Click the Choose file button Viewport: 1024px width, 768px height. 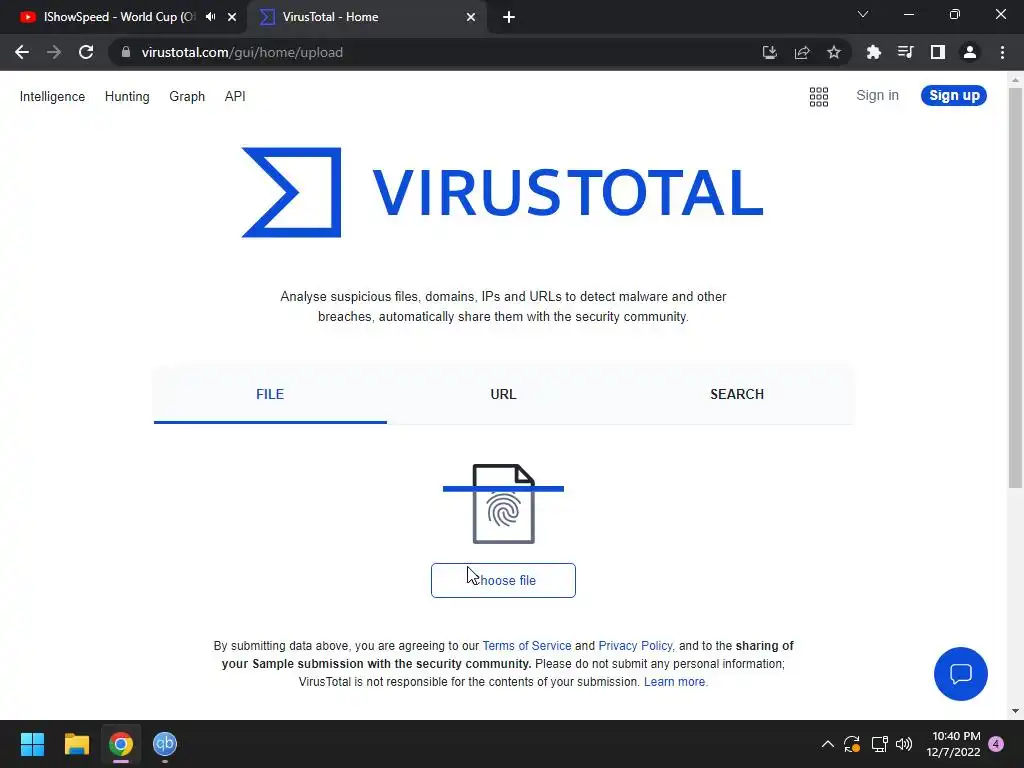tap(503, 581)
